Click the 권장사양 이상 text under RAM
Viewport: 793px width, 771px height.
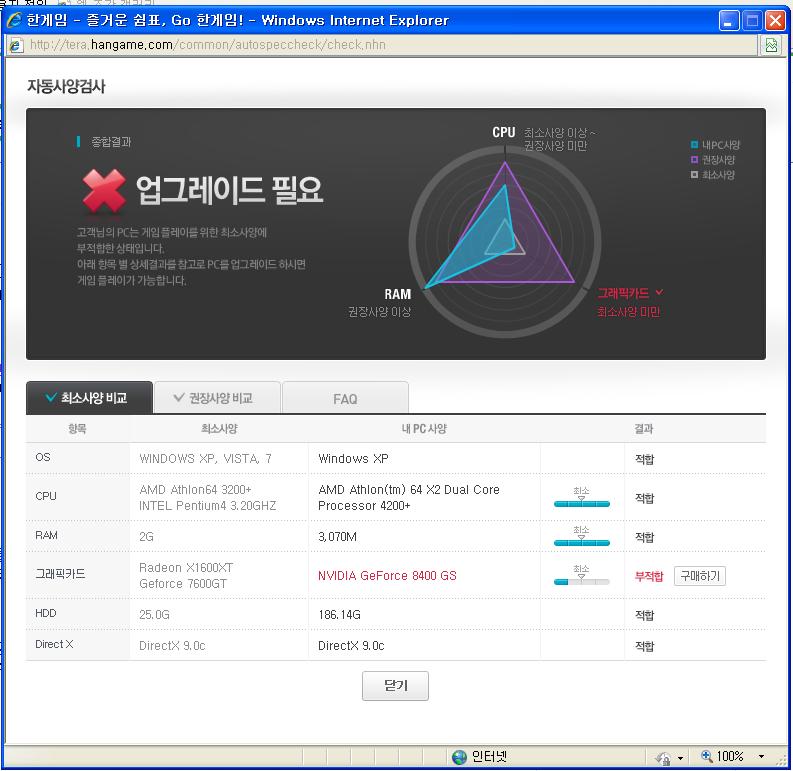tap(379, 312)
